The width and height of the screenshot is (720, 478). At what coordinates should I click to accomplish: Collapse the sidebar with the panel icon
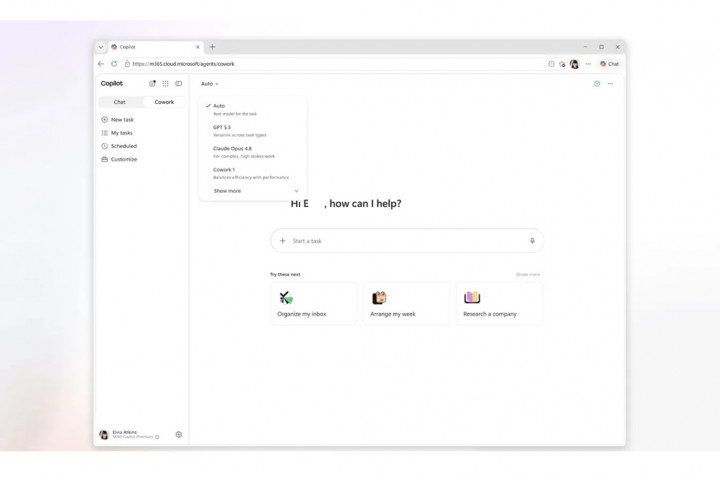[179, 84]
